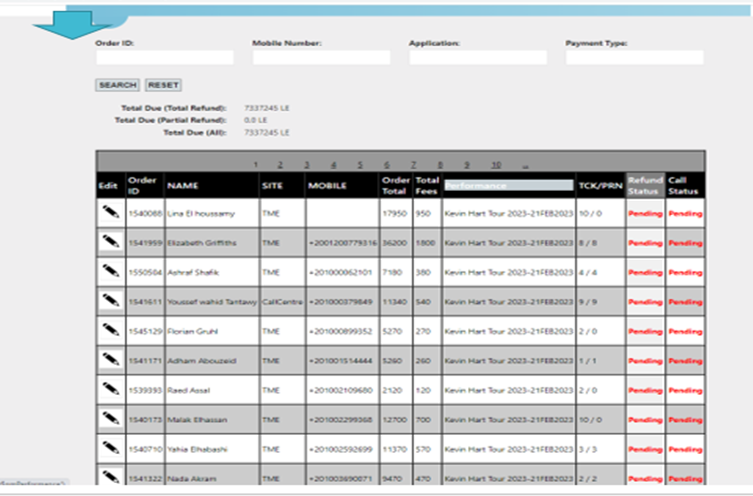Click edit pencil for Florian Gruhl
The image size is (753, 496).
click(x=111, y=330)
